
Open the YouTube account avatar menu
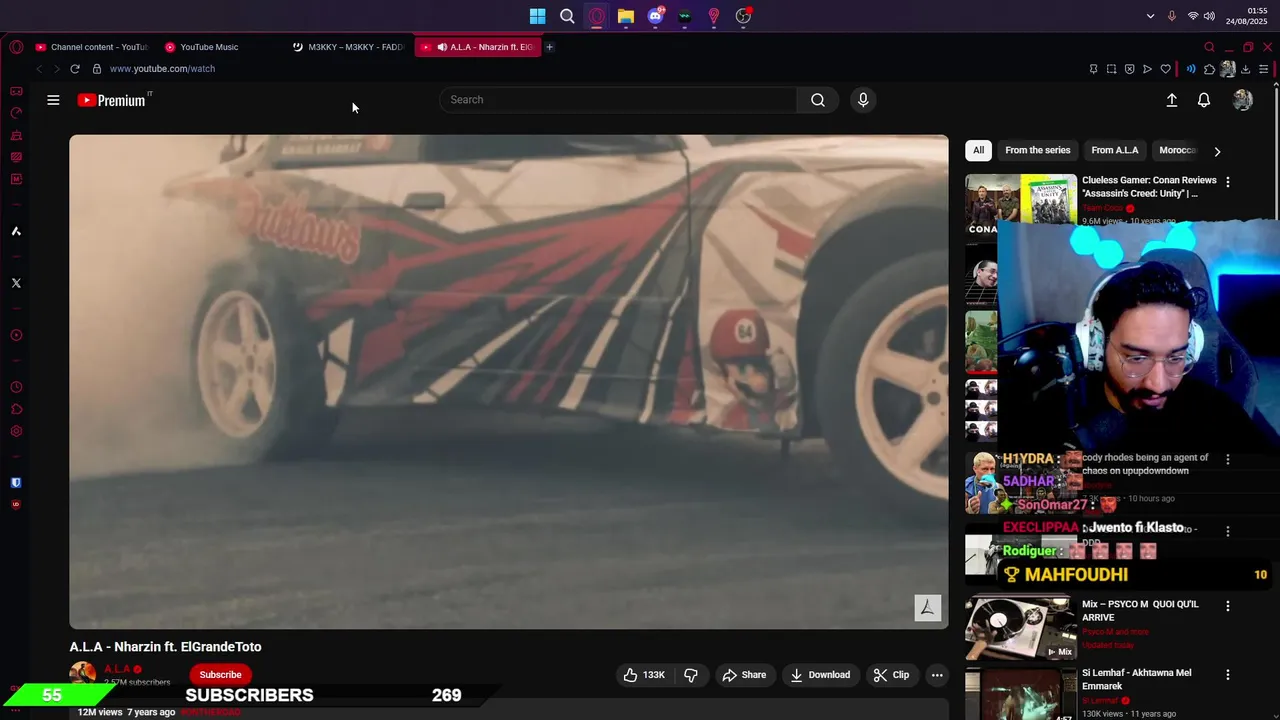coord(1243,100)
